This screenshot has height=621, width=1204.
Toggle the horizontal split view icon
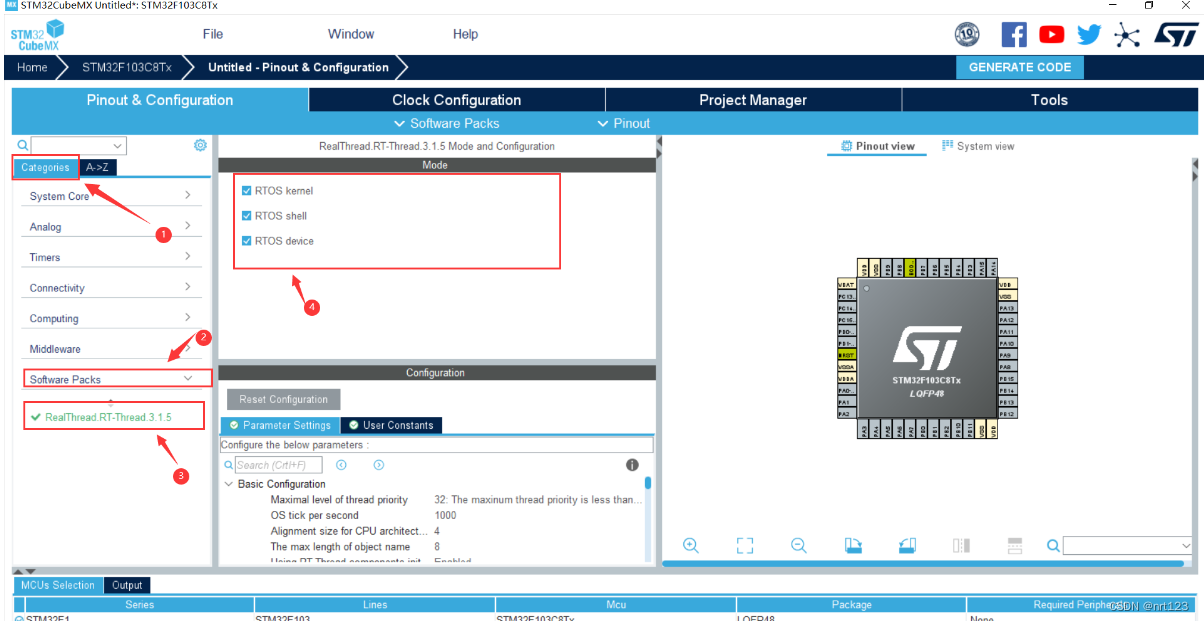(1015, 545)
